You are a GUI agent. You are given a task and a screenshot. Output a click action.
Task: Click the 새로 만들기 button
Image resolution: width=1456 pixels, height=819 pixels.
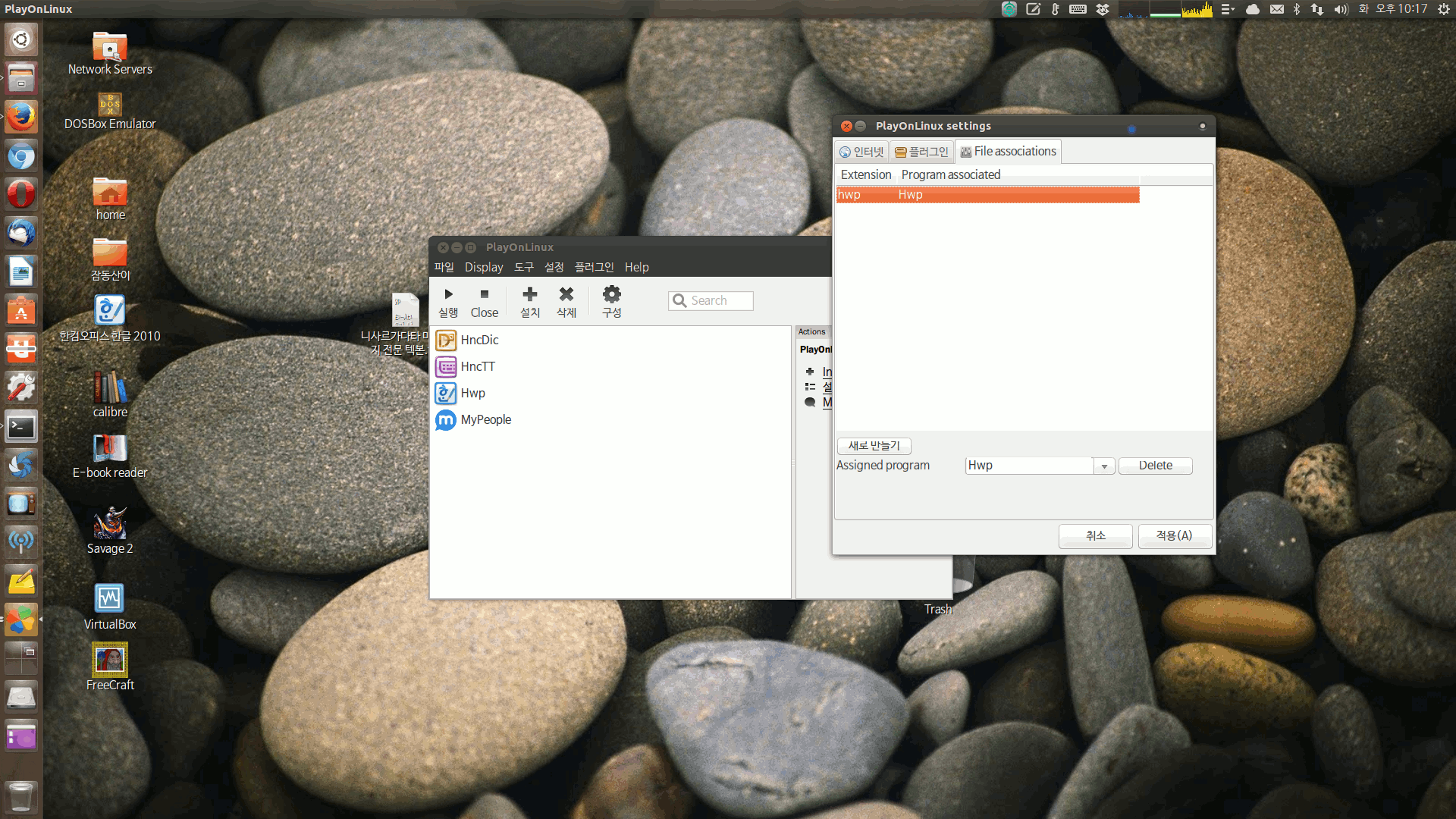pyautogui.click(x=874, y=446)
